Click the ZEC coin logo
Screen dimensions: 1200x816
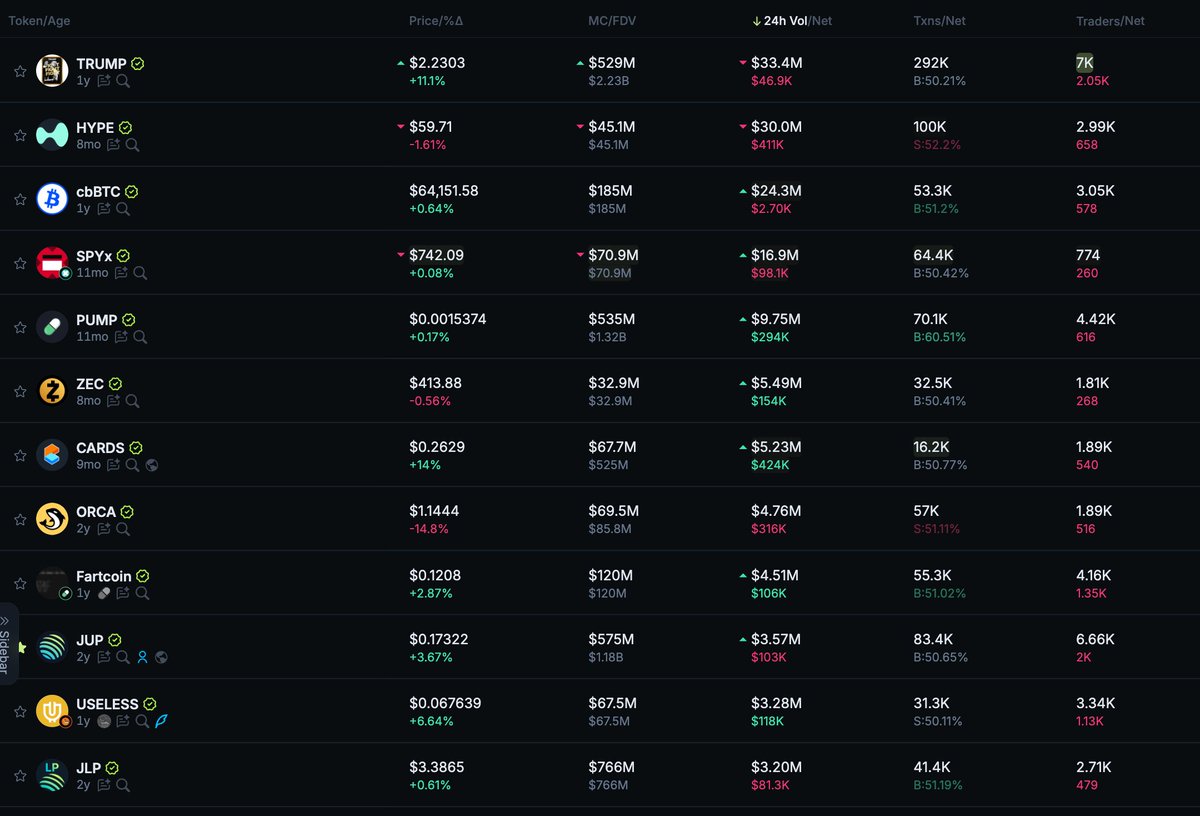click(52, 391)
